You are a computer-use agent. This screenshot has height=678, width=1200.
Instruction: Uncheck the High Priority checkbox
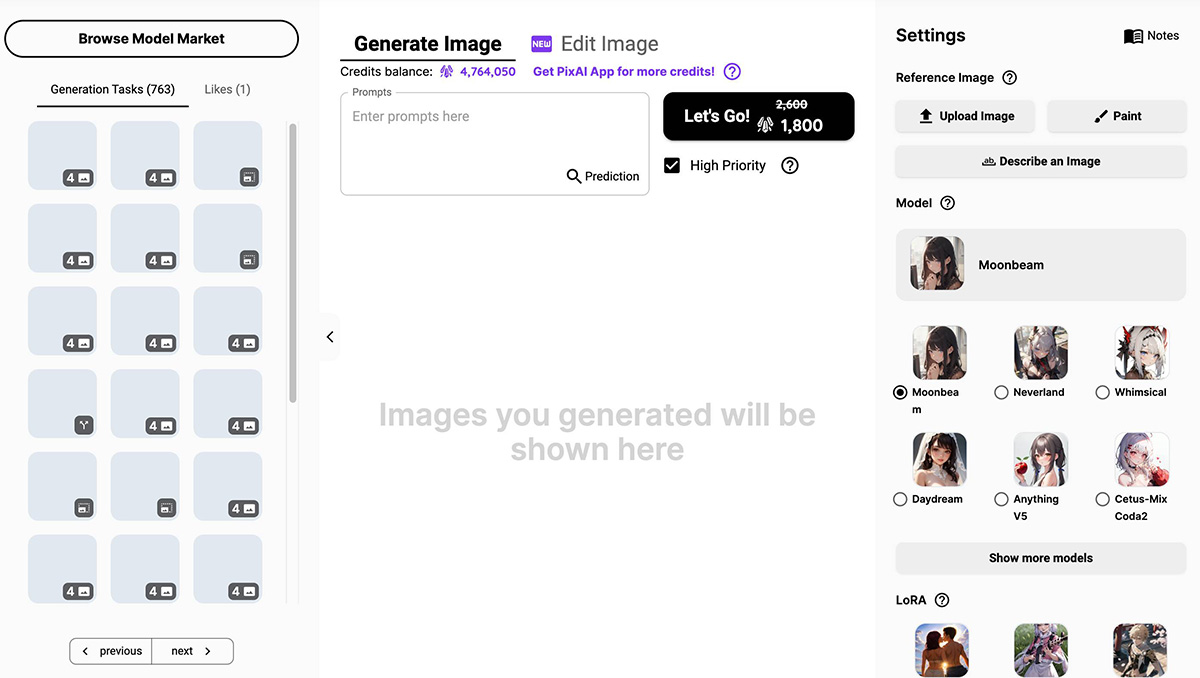click(x=672, y=166)
